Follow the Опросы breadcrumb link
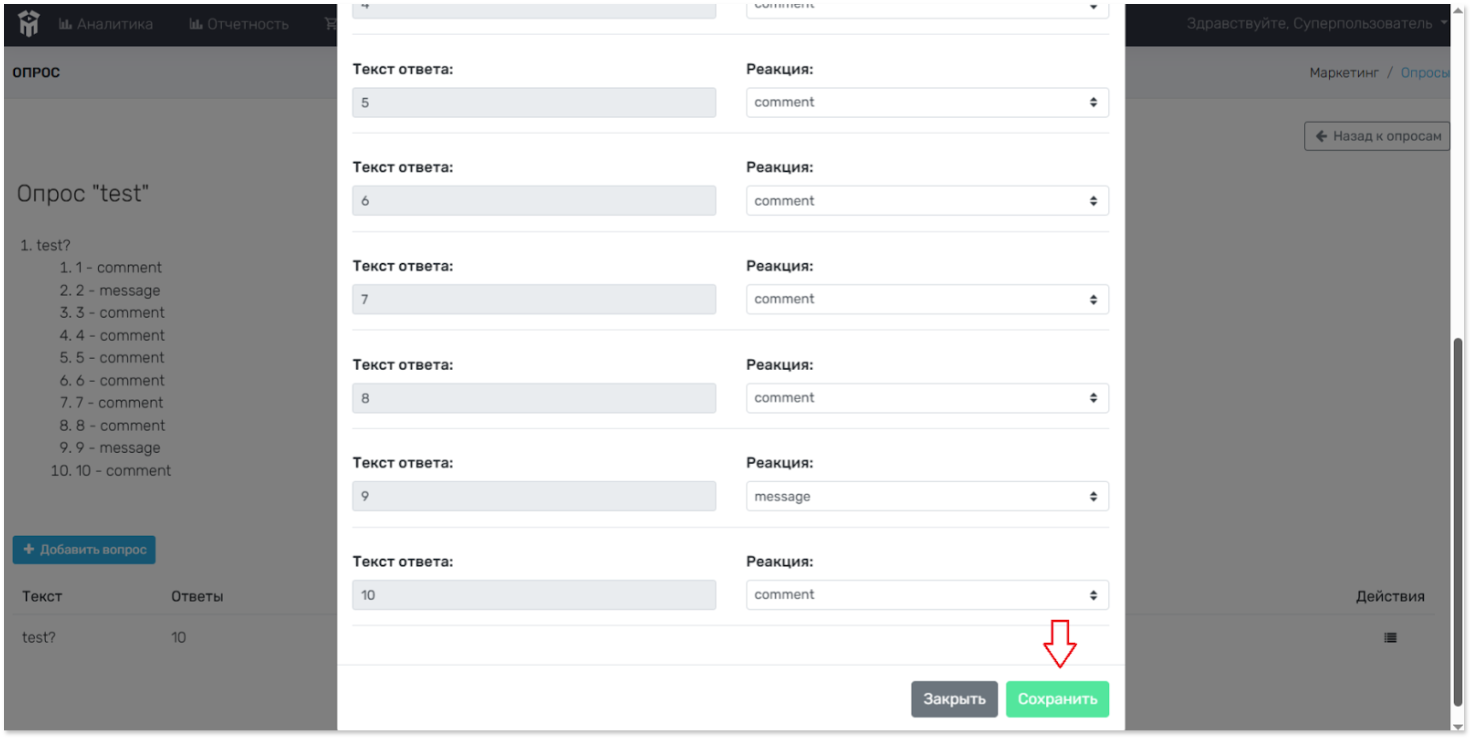Screen dimensions: 1470x738 [x=1424, y=73]
